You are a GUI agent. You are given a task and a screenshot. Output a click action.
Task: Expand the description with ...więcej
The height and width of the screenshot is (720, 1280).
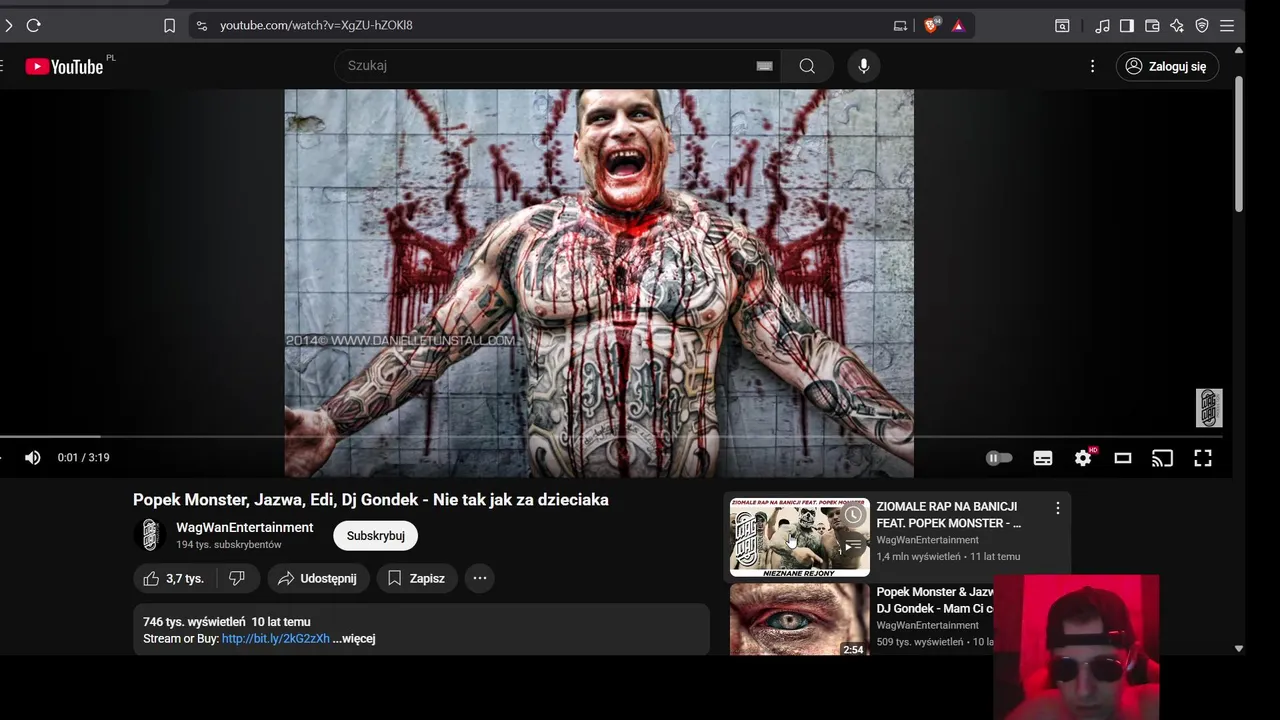[x=354, y=639]
